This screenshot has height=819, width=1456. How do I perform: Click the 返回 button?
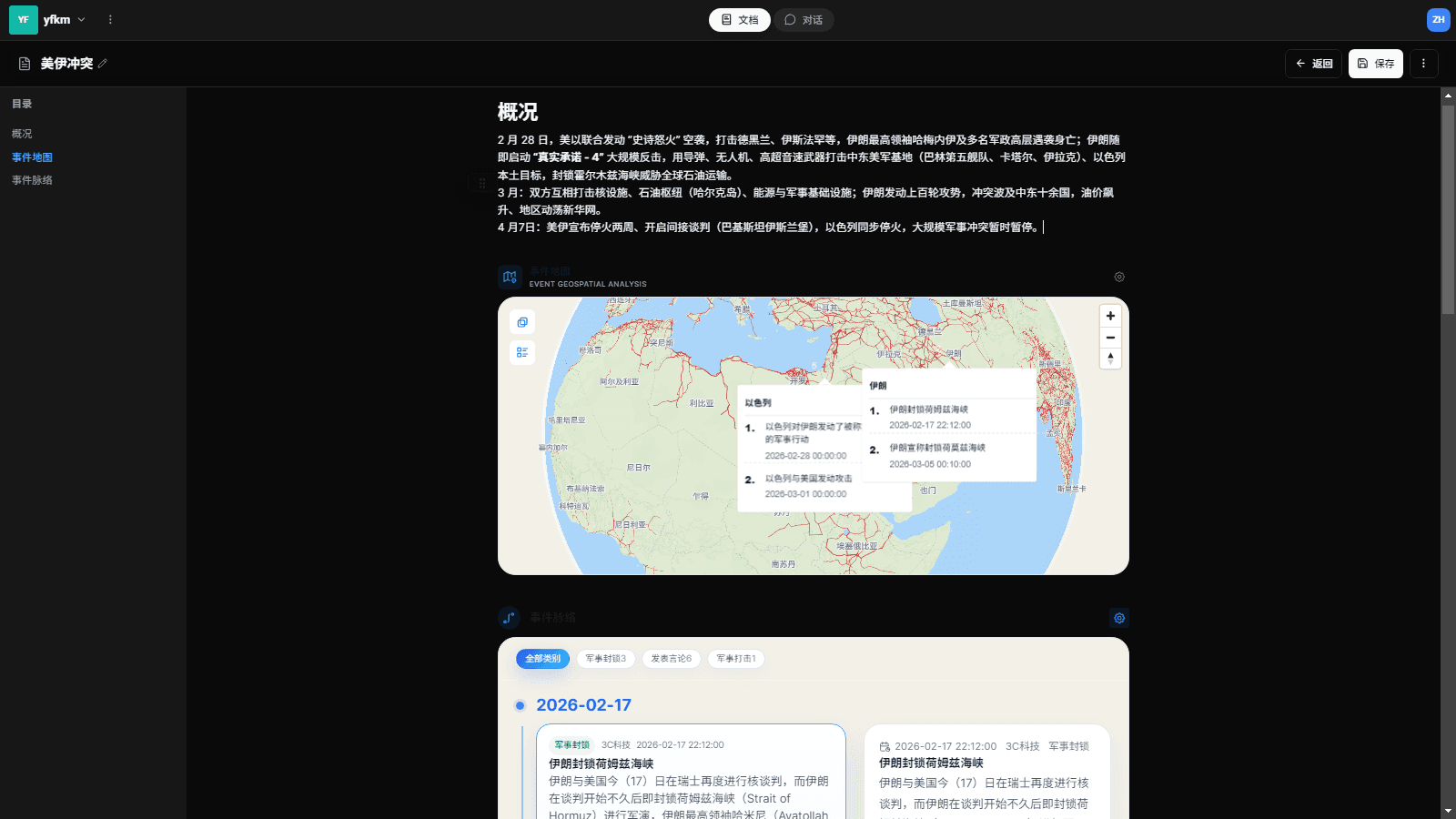pos(1313,64)
